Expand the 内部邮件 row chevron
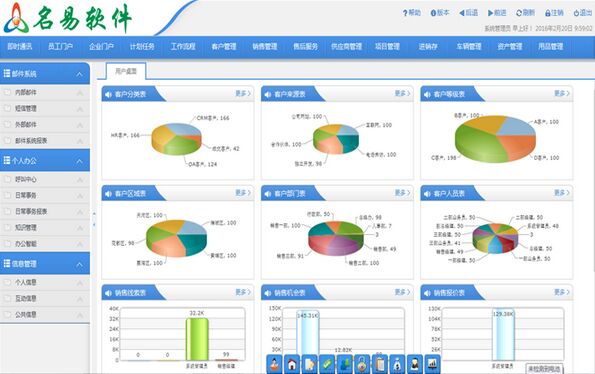 point(80,93)
